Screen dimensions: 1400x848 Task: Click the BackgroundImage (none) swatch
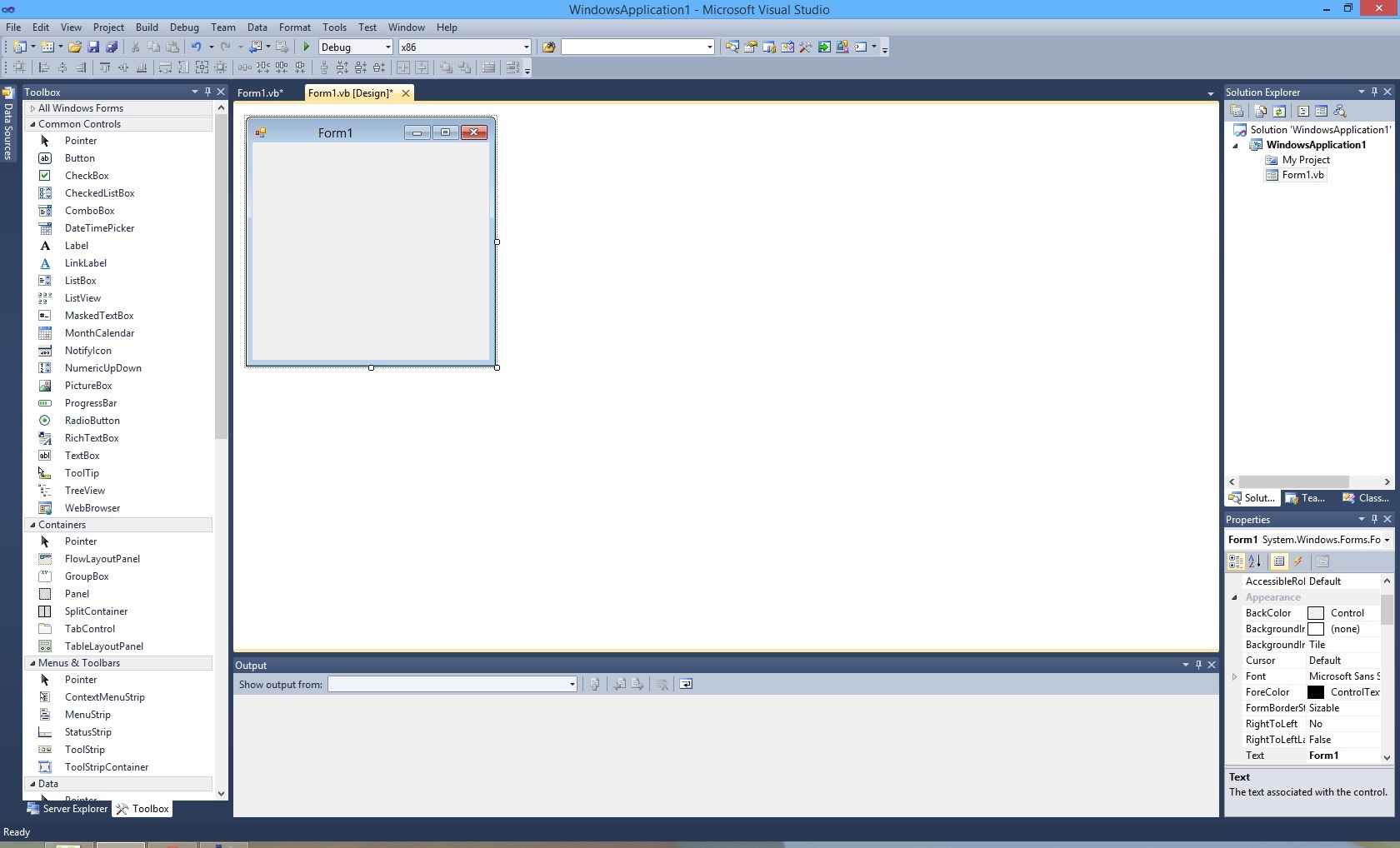1316,629
